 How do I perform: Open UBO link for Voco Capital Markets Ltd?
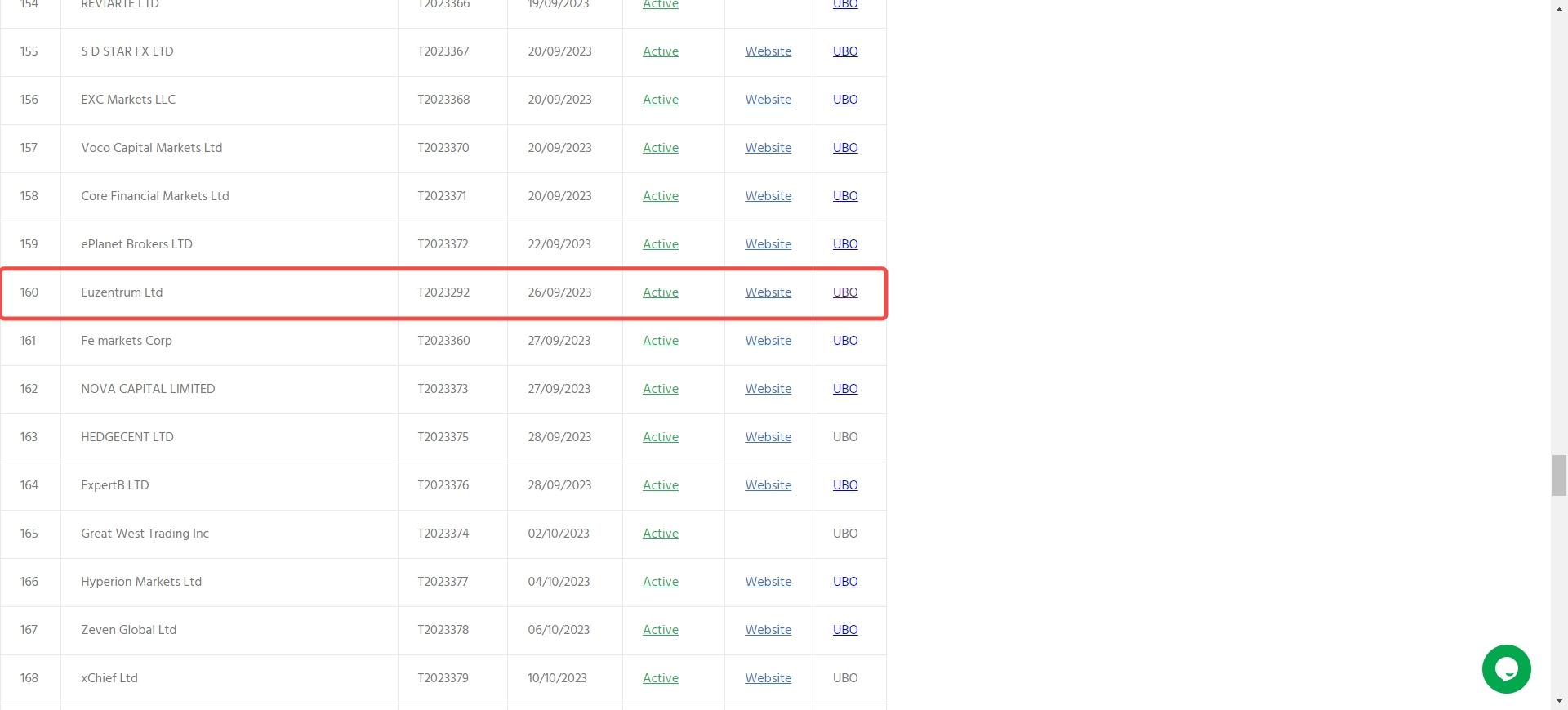point(845,148)
